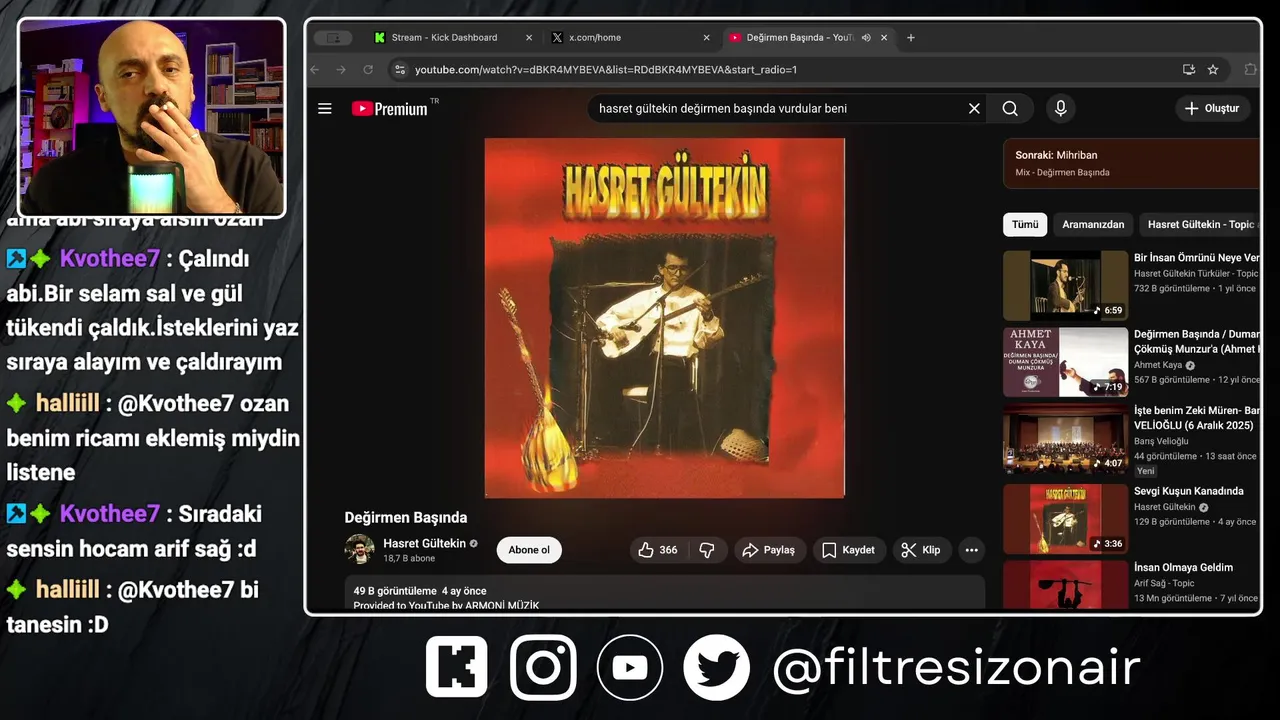Screen dimensions: 1280x720
Task: Open Sevgi Kuşun Kanadında video thumbnail
Action: [x=1065, y=518]
